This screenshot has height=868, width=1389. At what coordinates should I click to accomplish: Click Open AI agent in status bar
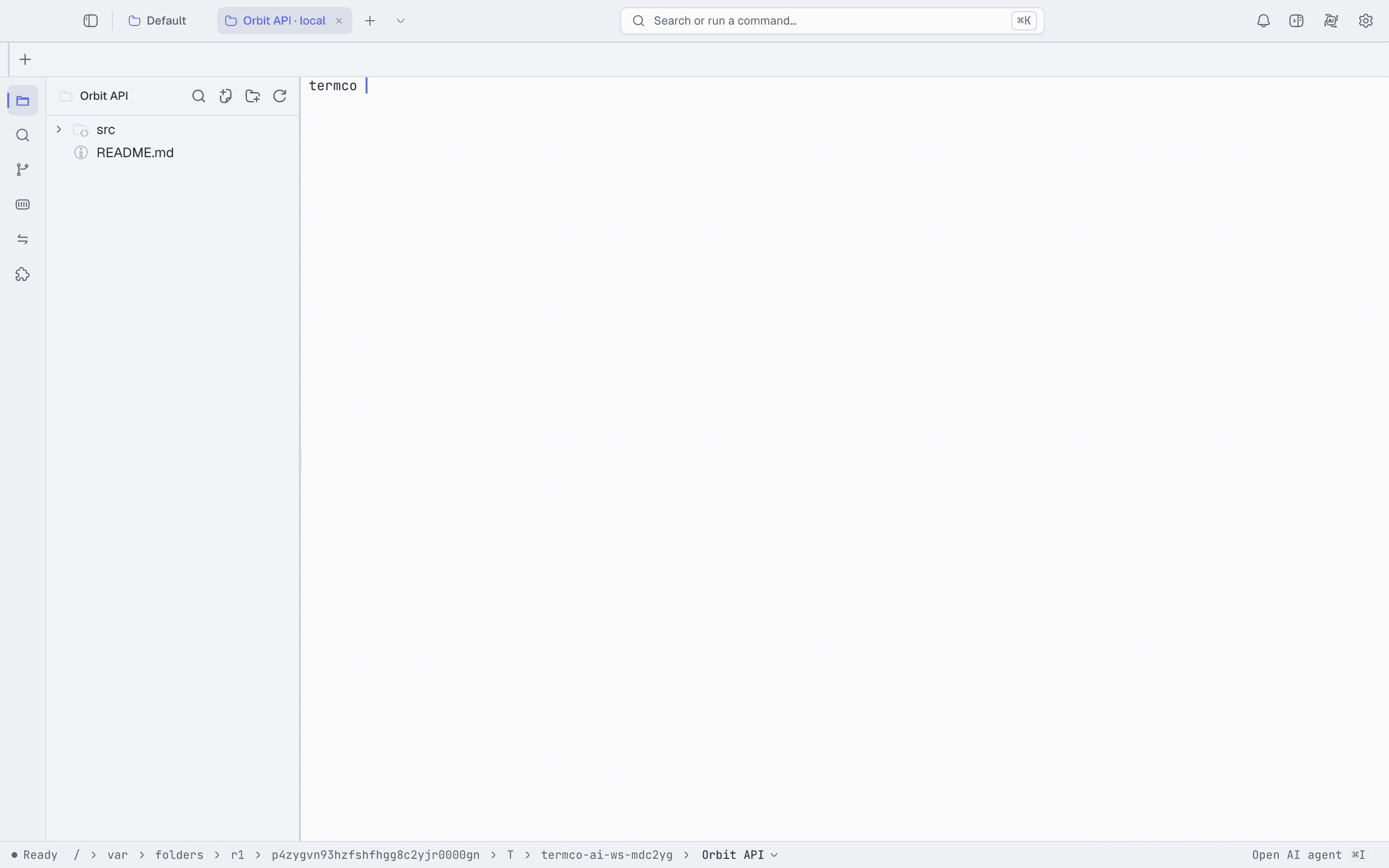[x=1308, y=855]
